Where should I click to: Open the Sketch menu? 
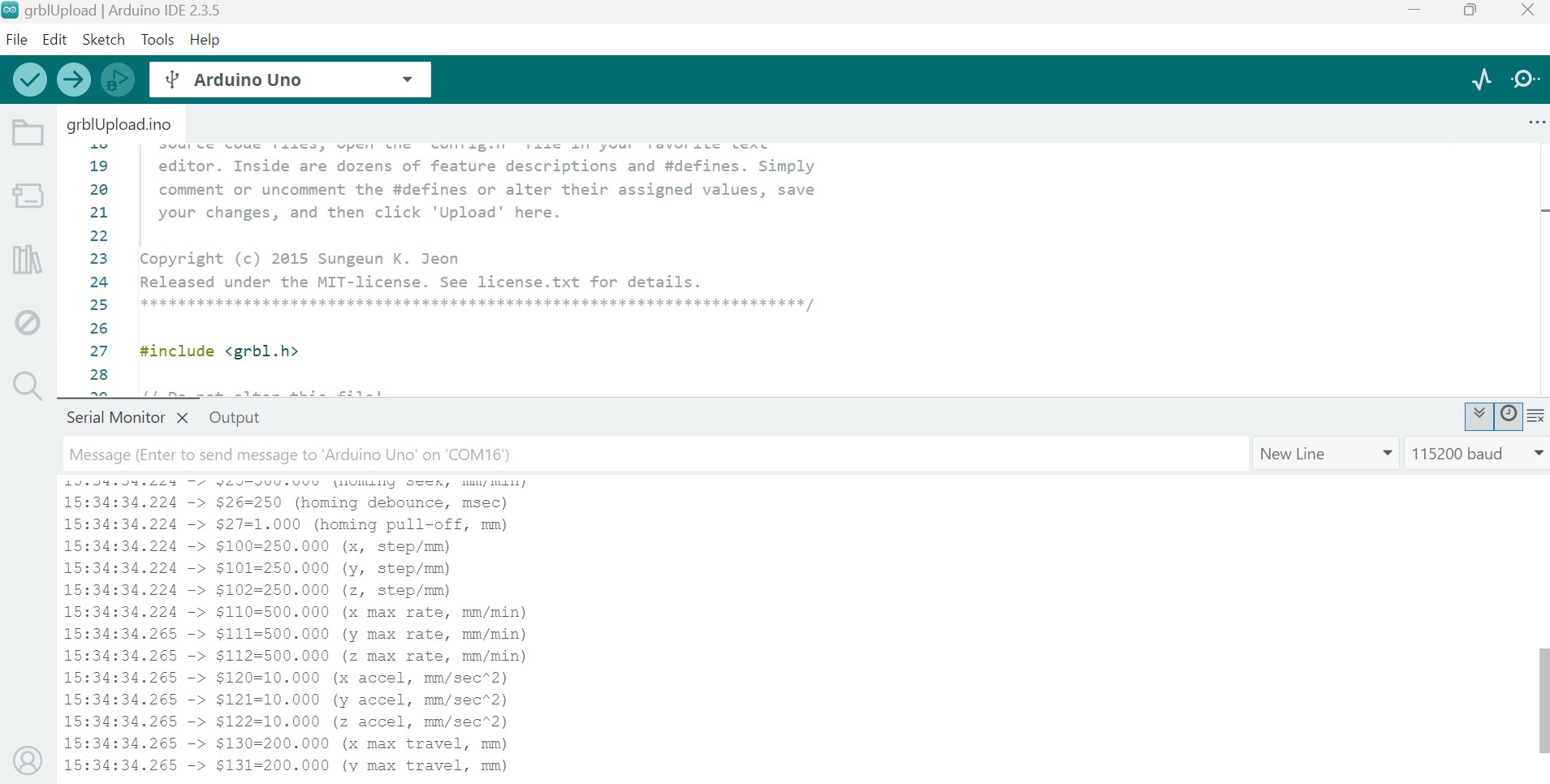point(103,39)
